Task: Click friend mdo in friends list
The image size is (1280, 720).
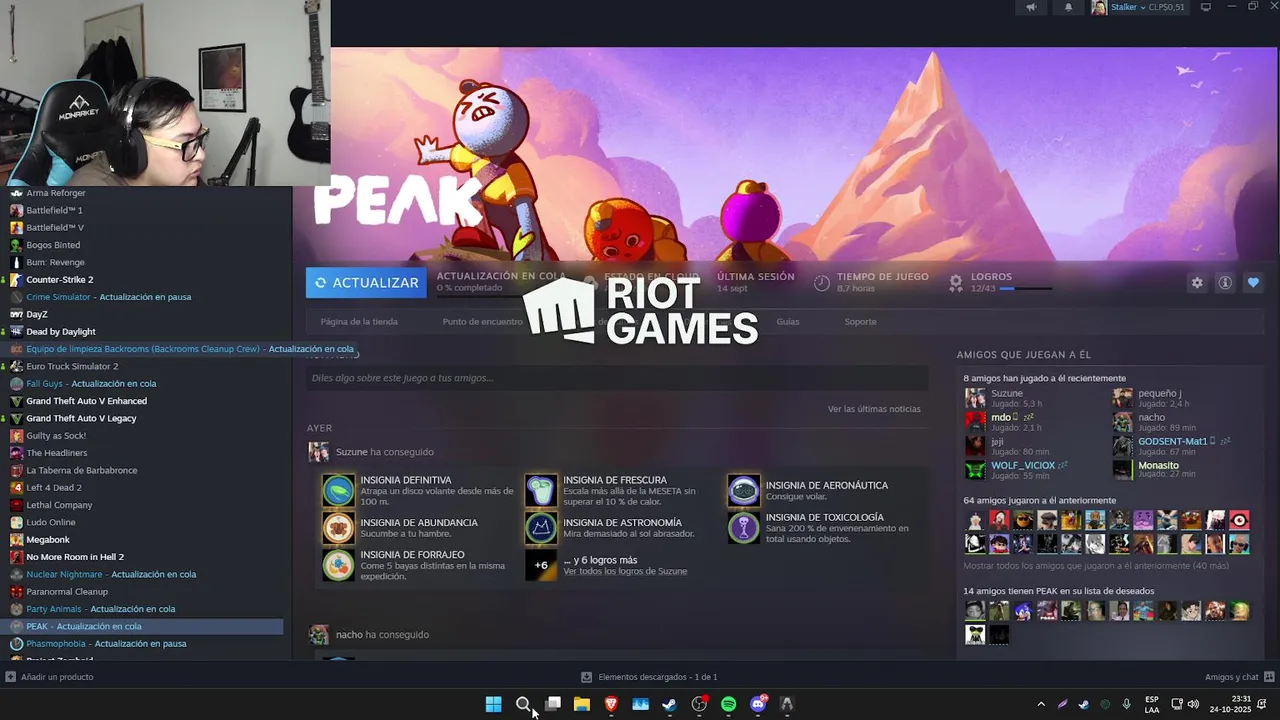Action: click(x=1000, y=417)
